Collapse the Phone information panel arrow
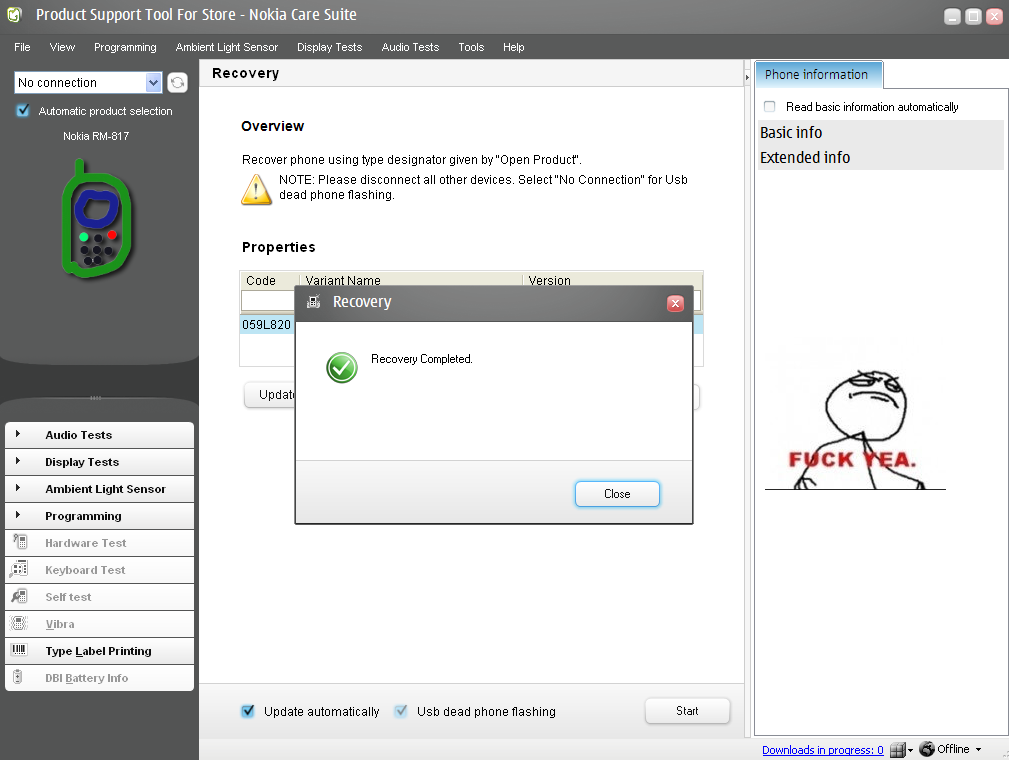This screenshot has width=1009, height=760. [747, 77]
